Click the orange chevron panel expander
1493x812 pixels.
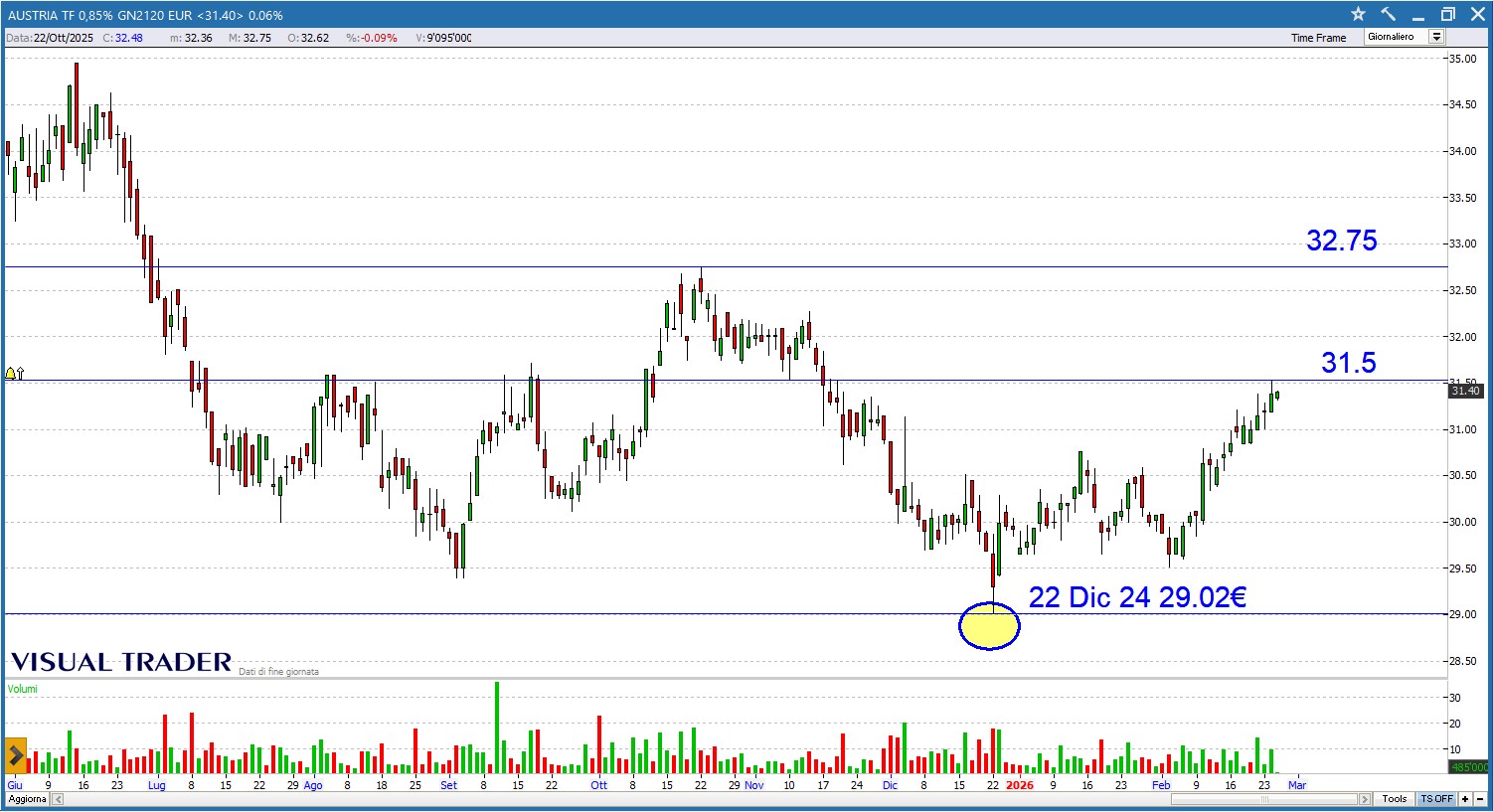pos(15,755)
